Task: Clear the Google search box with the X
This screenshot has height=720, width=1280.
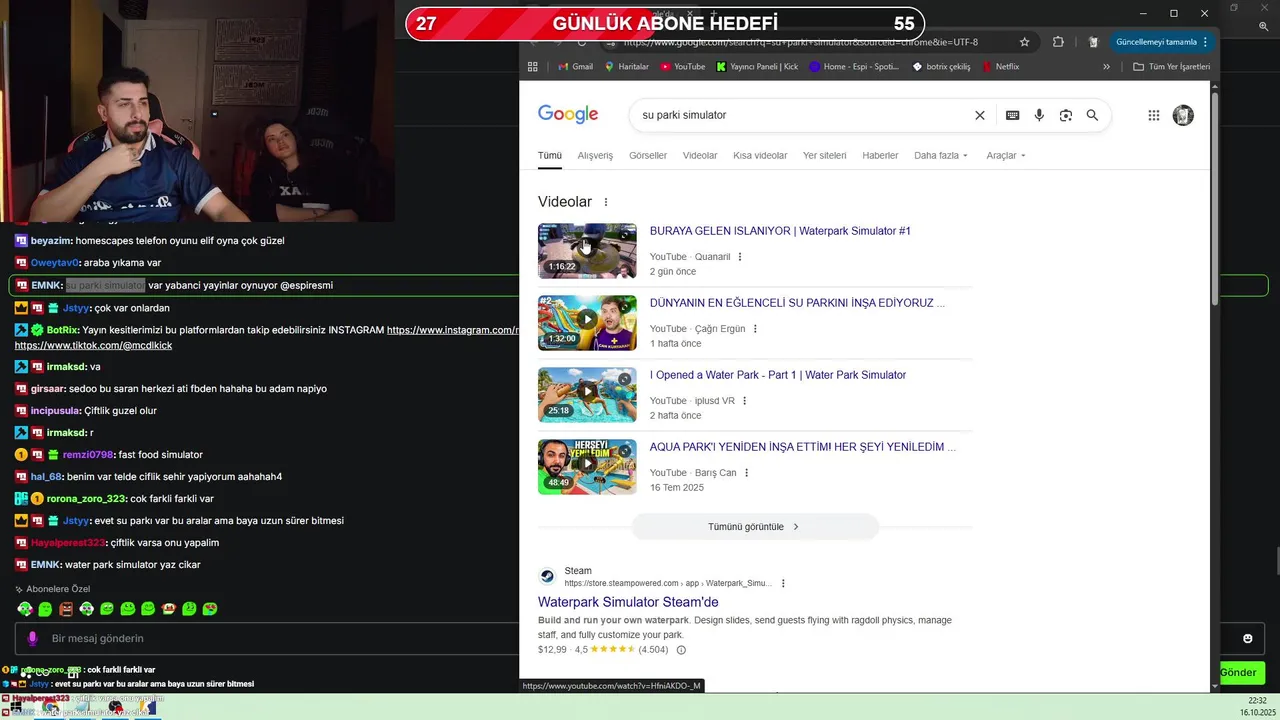Action: pyautogui.click(x=980, y=115)
